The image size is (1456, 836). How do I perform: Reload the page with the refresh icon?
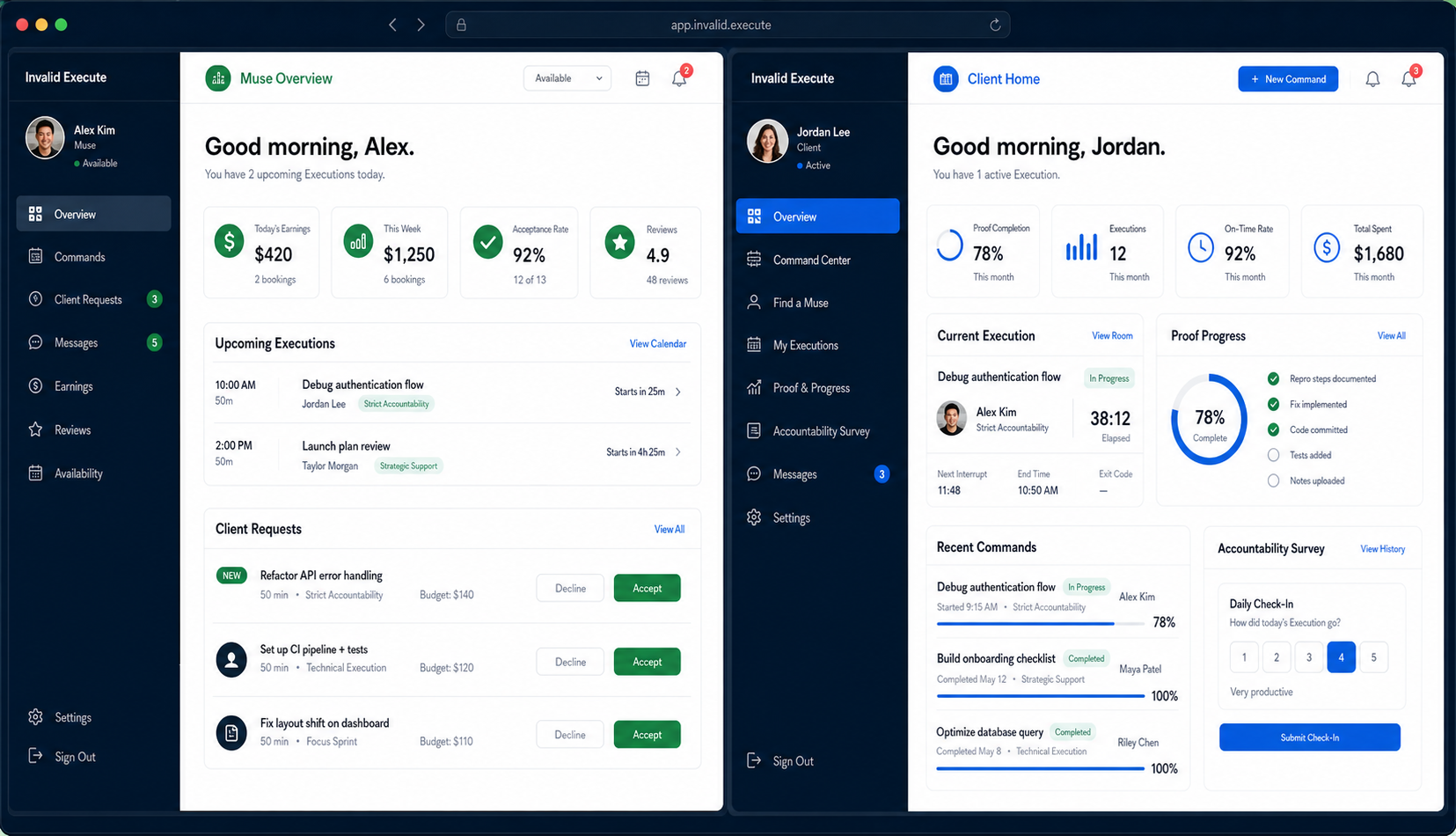[x=995, y=25]
